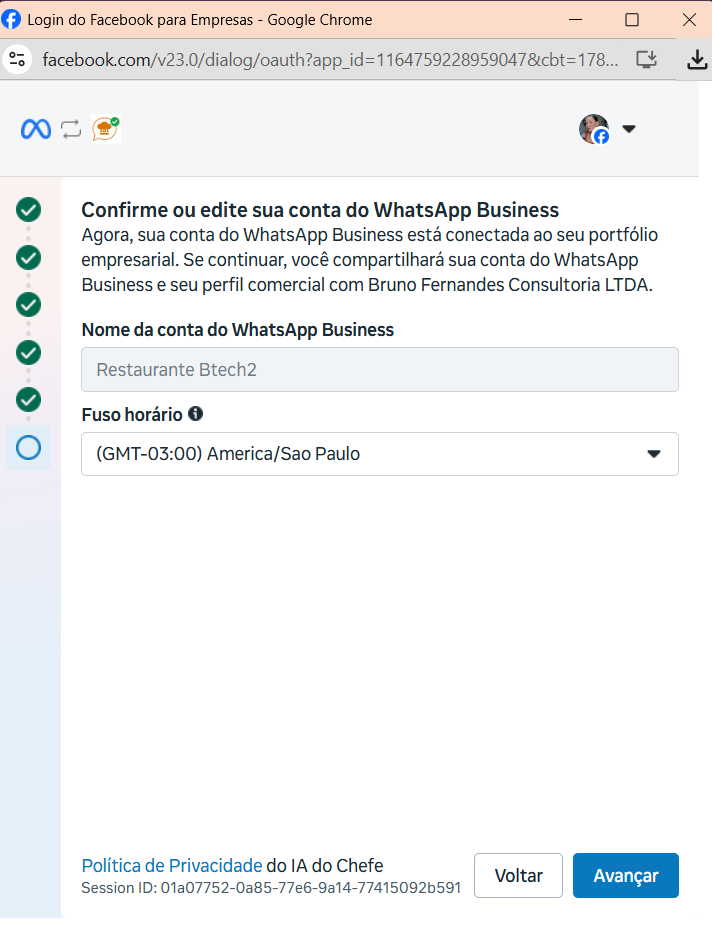Maximize the Chrome window

tap(632, 20)
